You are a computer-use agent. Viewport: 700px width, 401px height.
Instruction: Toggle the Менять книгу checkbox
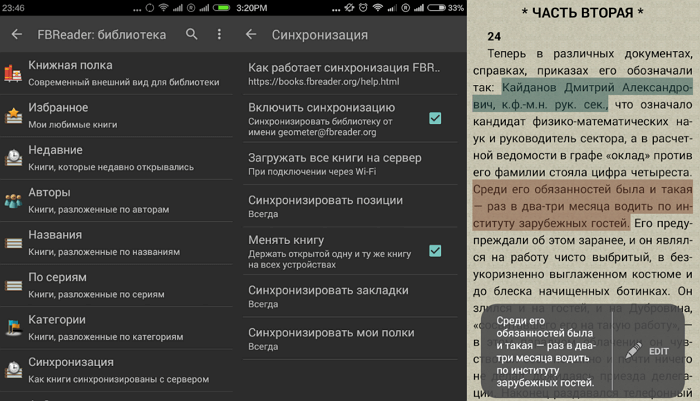435,250
